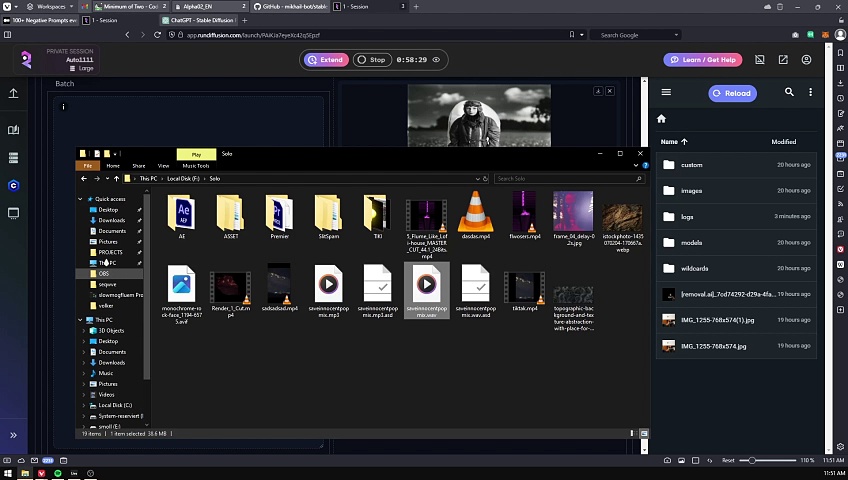Open the user account profile icon
The height and width of the screenshot is (480, 848).
[x=806, y=60]
